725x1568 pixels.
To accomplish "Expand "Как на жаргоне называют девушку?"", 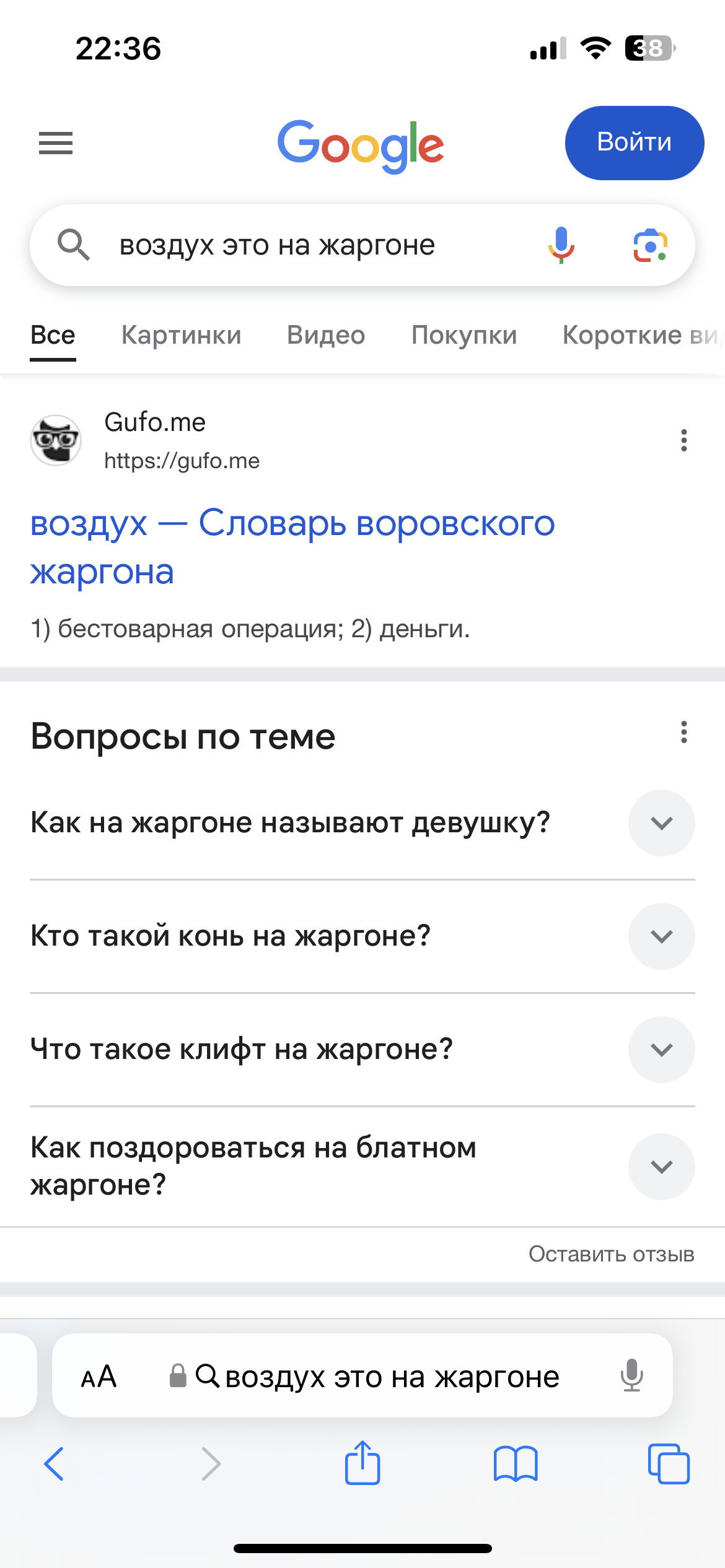I will 661,823.
